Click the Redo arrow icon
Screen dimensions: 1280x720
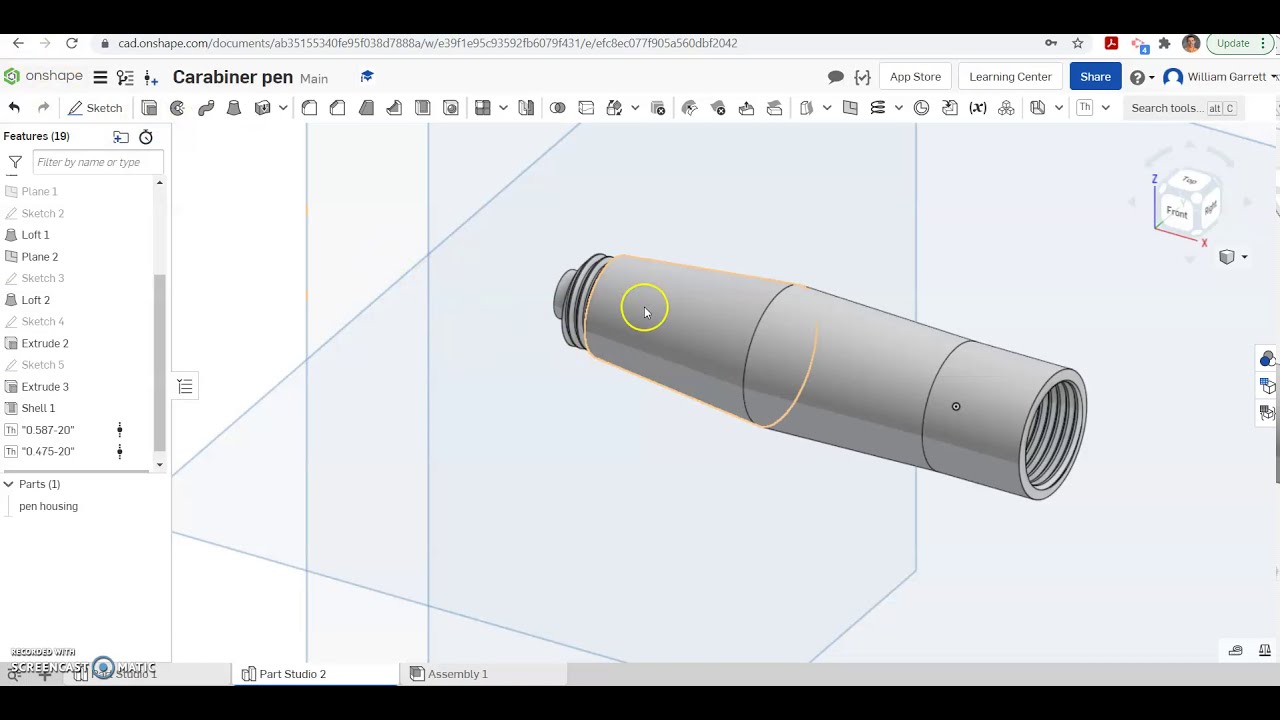tap(43, 108)
